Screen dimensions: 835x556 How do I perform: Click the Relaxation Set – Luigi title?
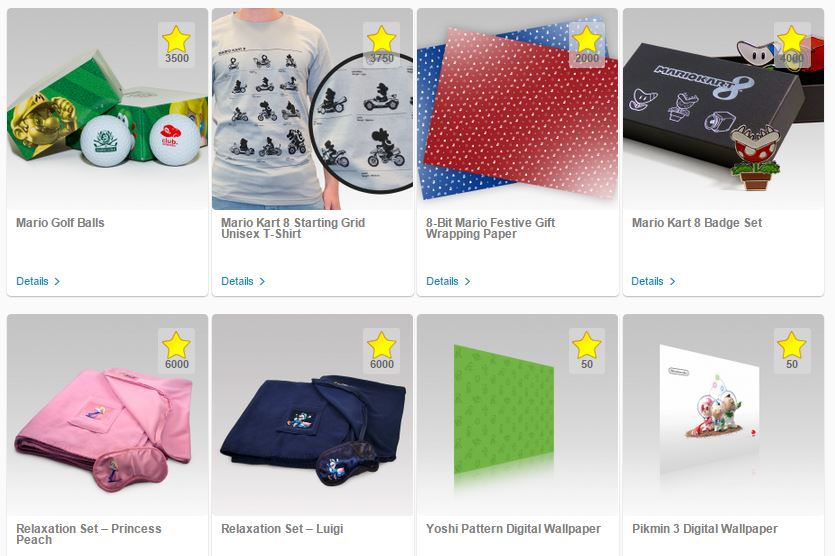(x=282, y=529)
